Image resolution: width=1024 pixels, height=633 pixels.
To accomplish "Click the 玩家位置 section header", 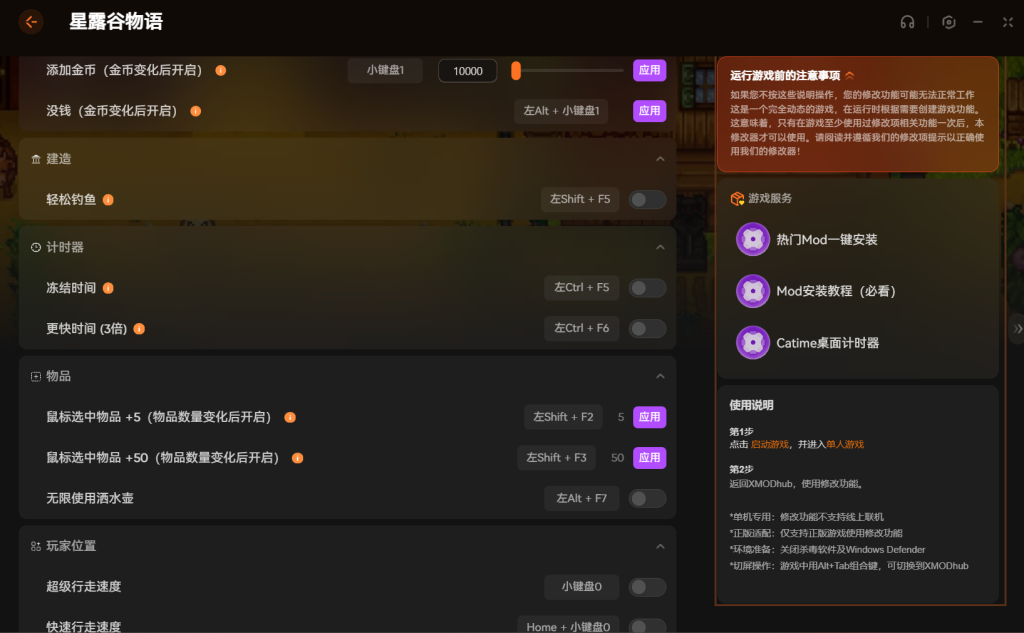I will tap(71, 546).
